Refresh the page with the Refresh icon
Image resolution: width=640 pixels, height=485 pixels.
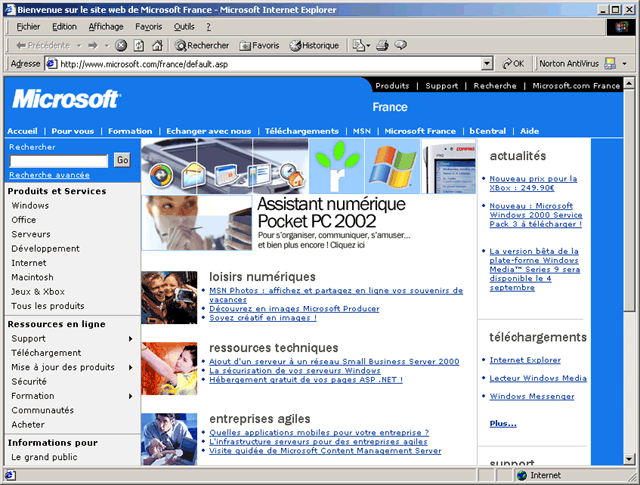pyautogui.click(x=139, y=45)
